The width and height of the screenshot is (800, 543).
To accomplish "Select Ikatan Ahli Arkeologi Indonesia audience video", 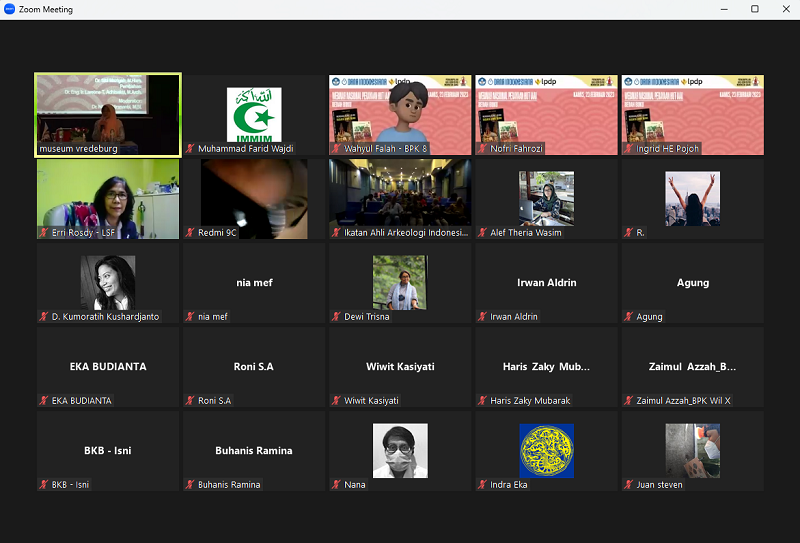I will point(400,199).
